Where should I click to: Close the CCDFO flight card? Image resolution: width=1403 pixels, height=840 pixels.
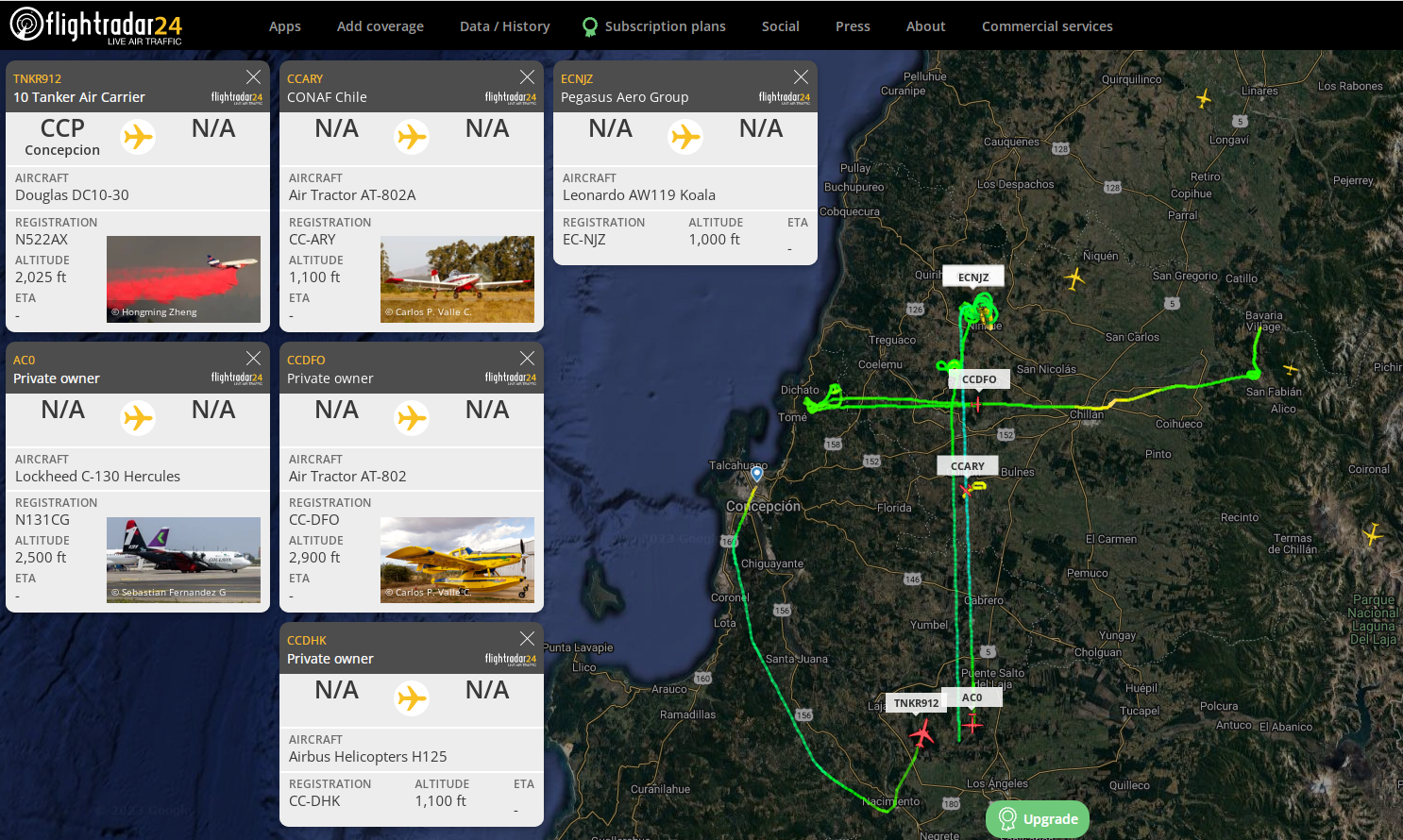[527, 359]
